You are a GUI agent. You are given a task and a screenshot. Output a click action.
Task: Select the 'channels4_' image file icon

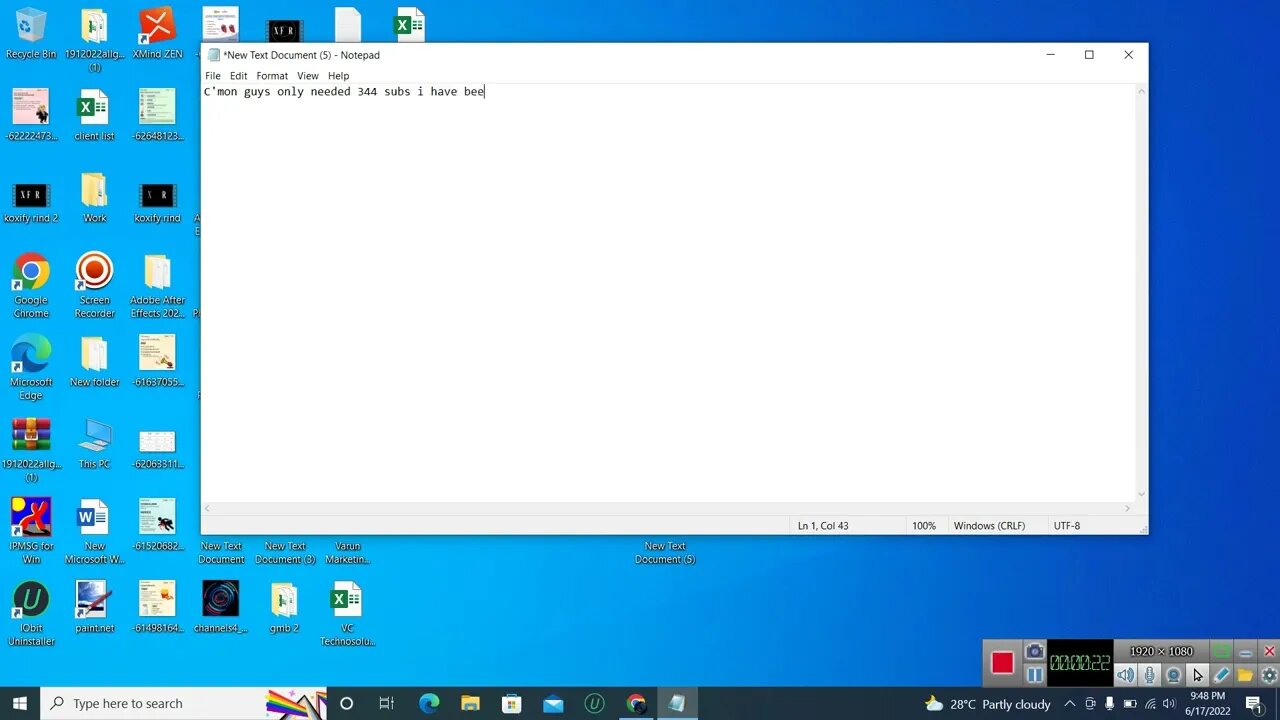tap(220, 607)
